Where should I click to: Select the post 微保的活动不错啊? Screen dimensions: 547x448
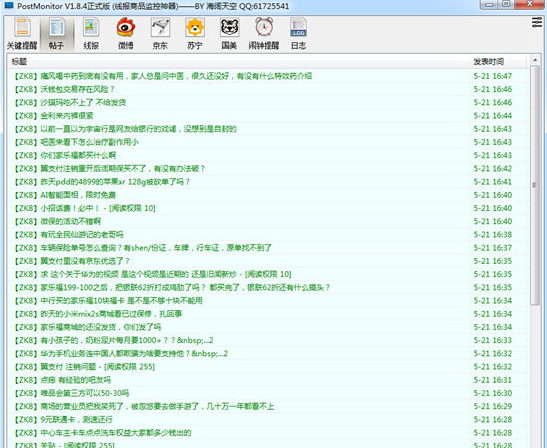57,222
